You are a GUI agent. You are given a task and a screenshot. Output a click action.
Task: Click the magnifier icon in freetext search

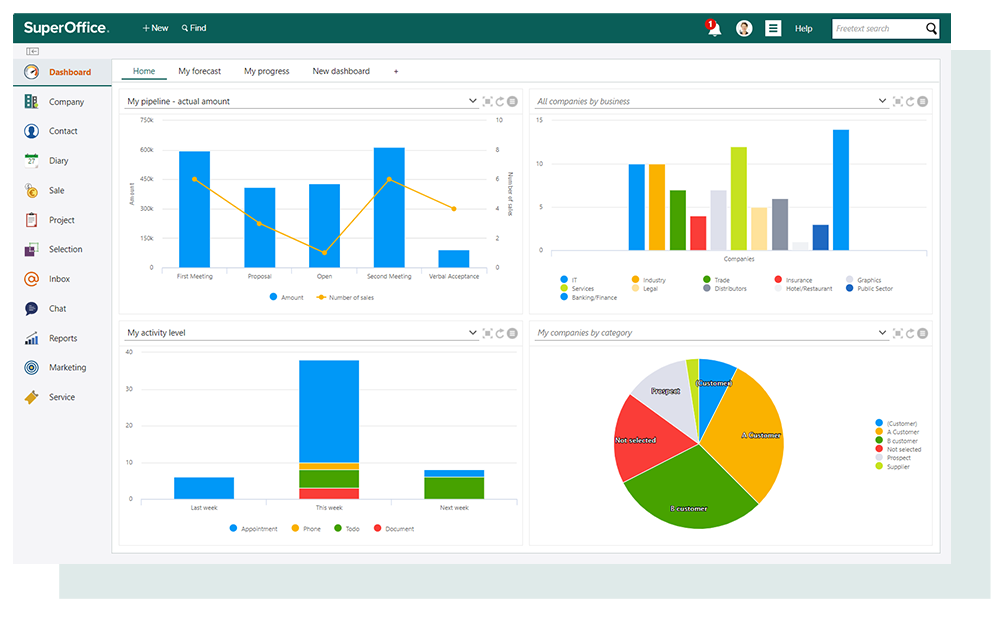pyautogui.click(x=931, y=29)
